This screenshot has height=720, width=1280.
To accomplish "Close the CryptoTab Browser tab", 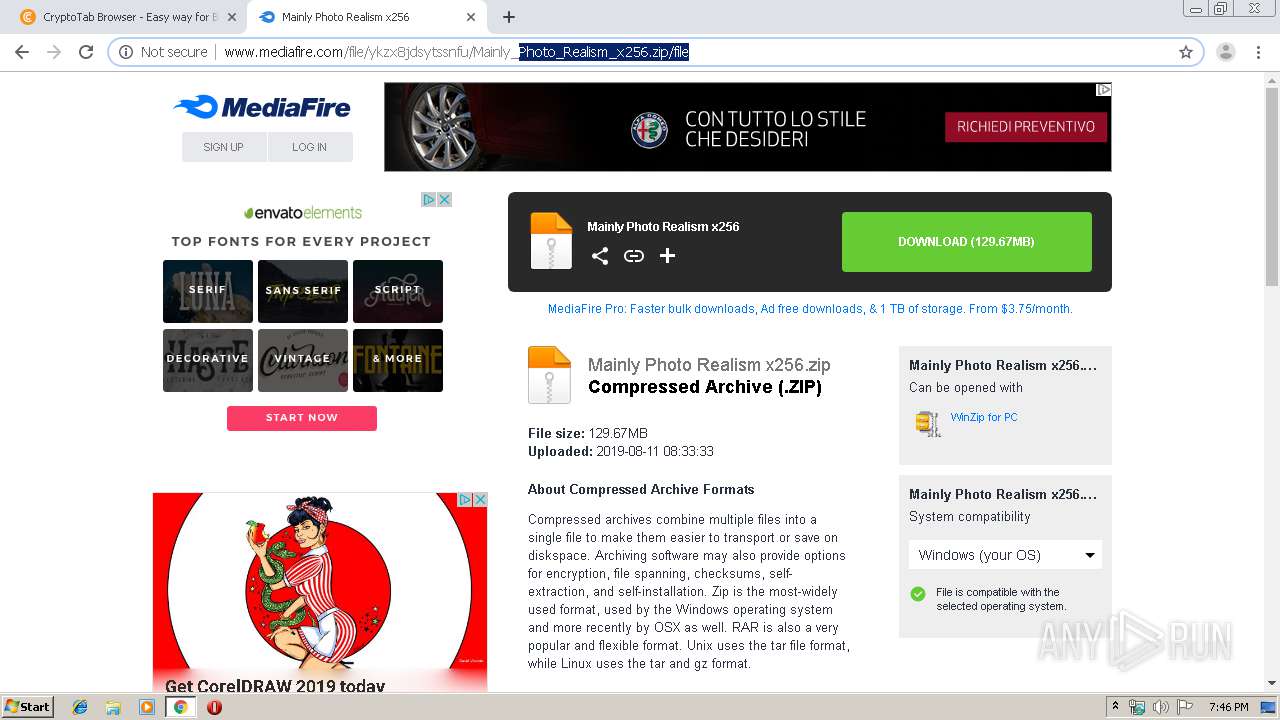I will coord(231,17).
